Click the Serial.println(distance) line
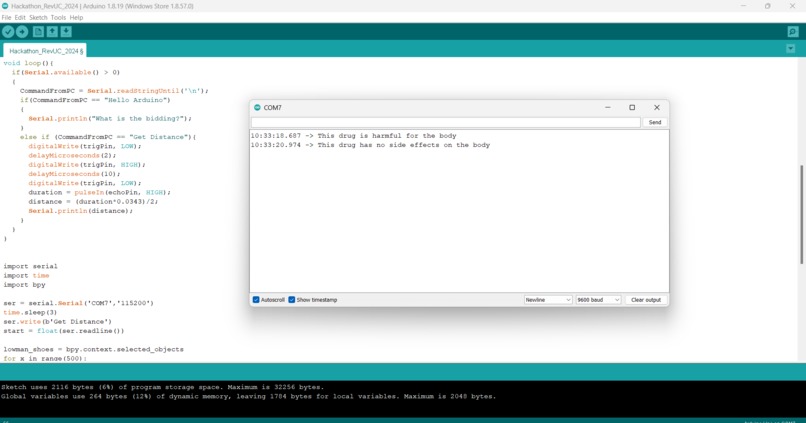Image resolution: width=806 pixels, height=423 pixels. 81,211
